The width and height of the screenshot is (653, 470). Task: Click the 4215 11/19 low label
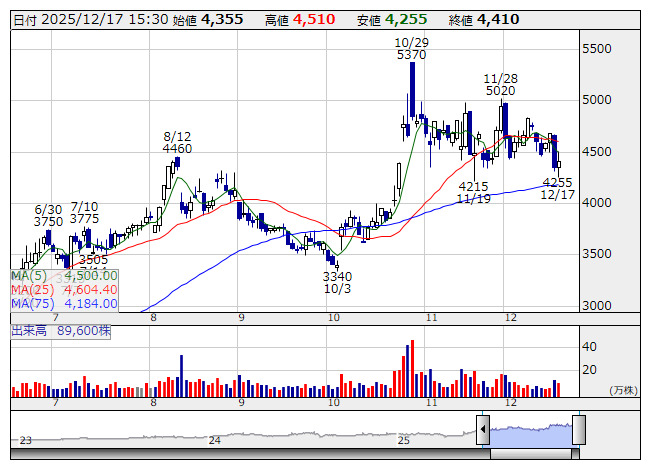[474, 192]
